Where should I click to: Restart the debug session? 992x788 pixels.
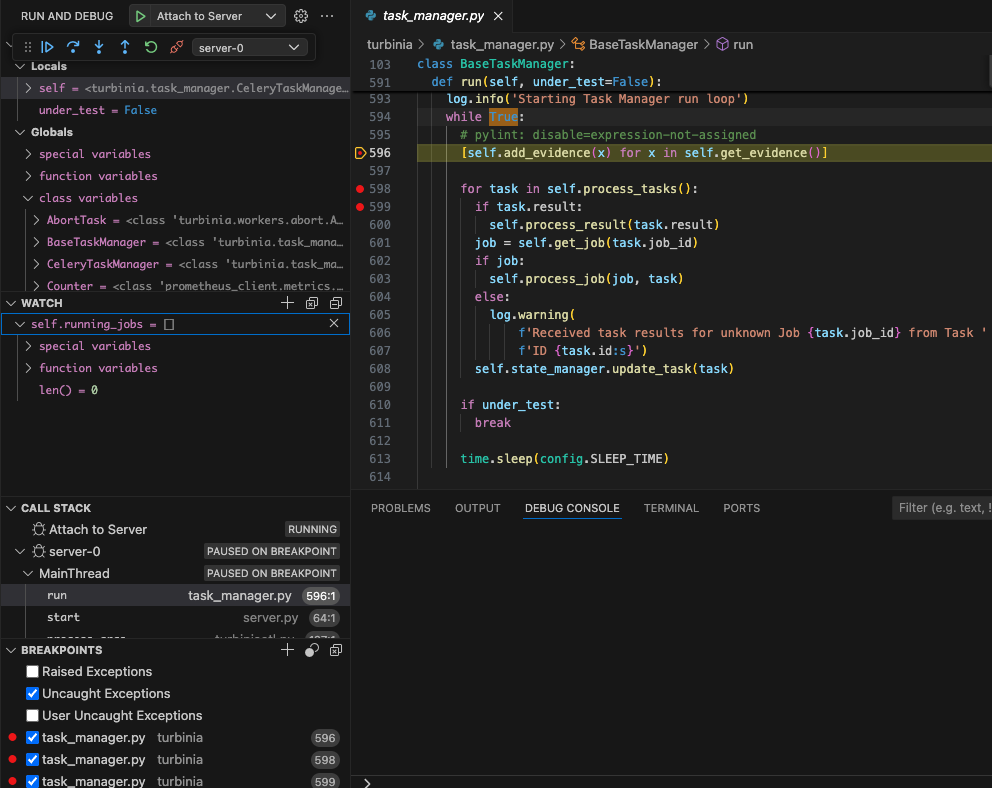click(151, 47)
